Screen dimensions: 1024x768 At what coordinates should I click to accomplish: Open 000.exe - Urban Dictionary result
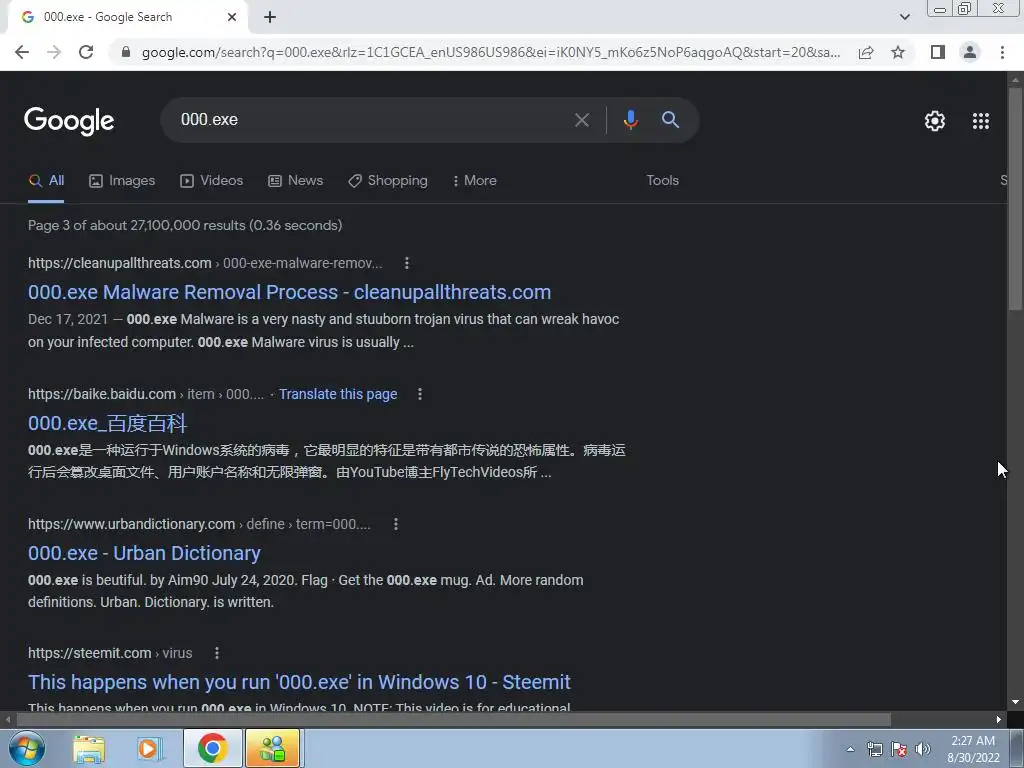(144, 553)
